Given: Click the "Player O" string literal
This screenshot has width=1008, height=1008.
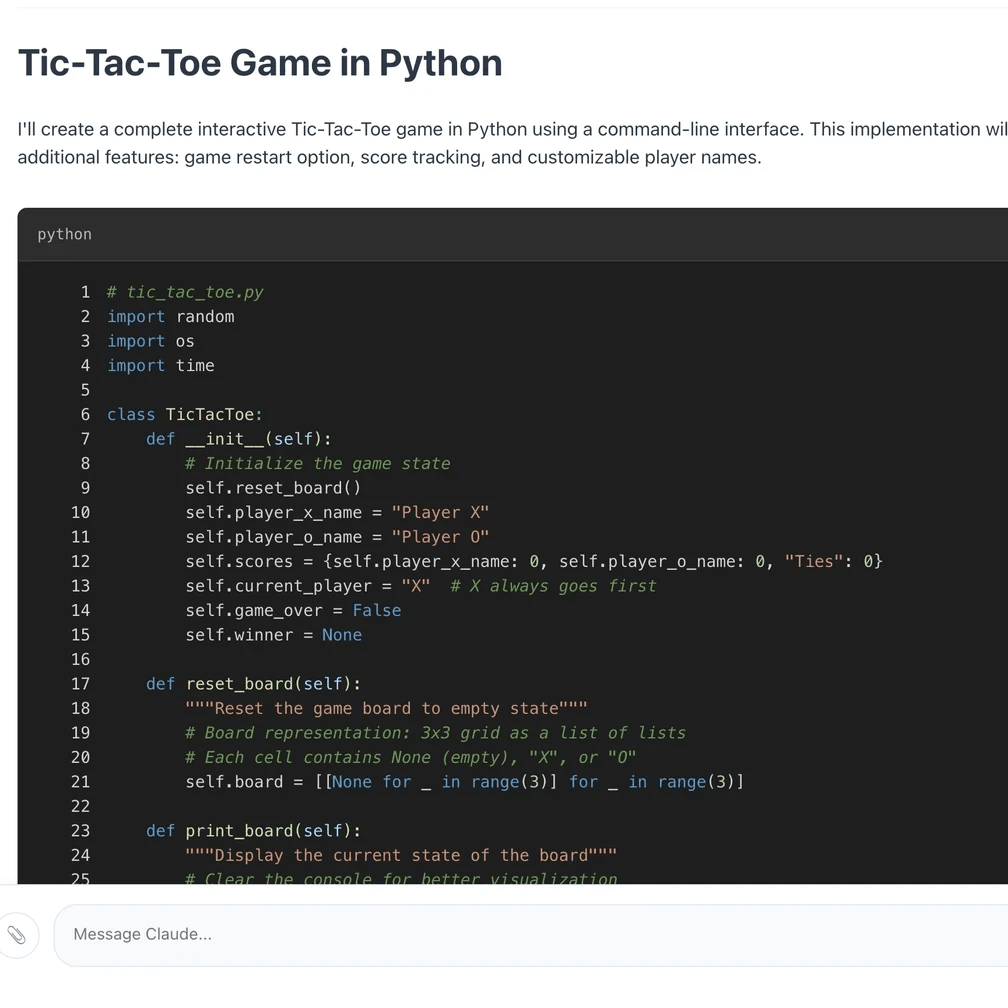Looking at the screenshot, I should tap(440, 537).
